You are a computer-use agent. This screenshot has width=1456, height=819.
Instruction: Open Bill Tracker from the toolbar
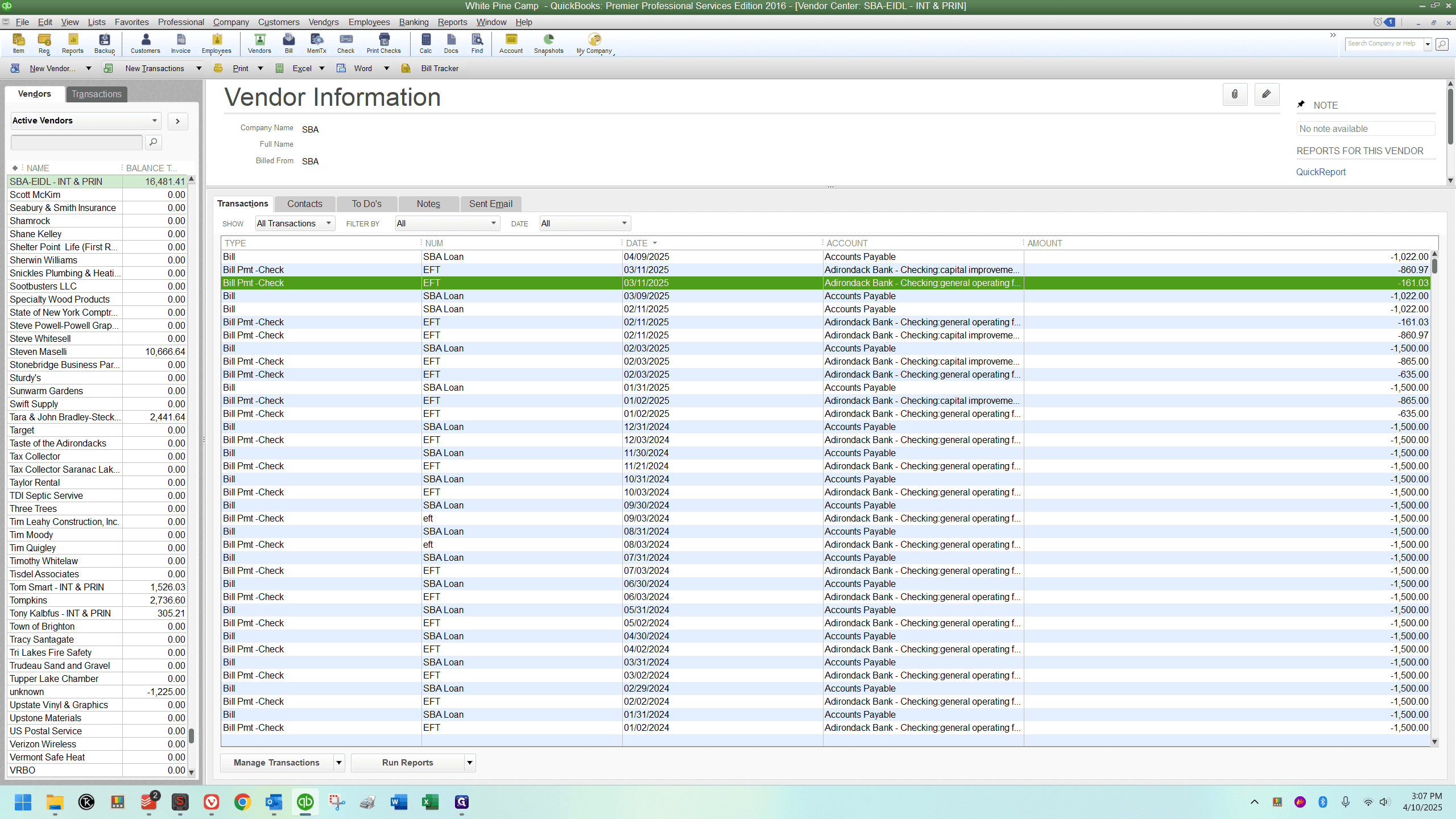431,68
